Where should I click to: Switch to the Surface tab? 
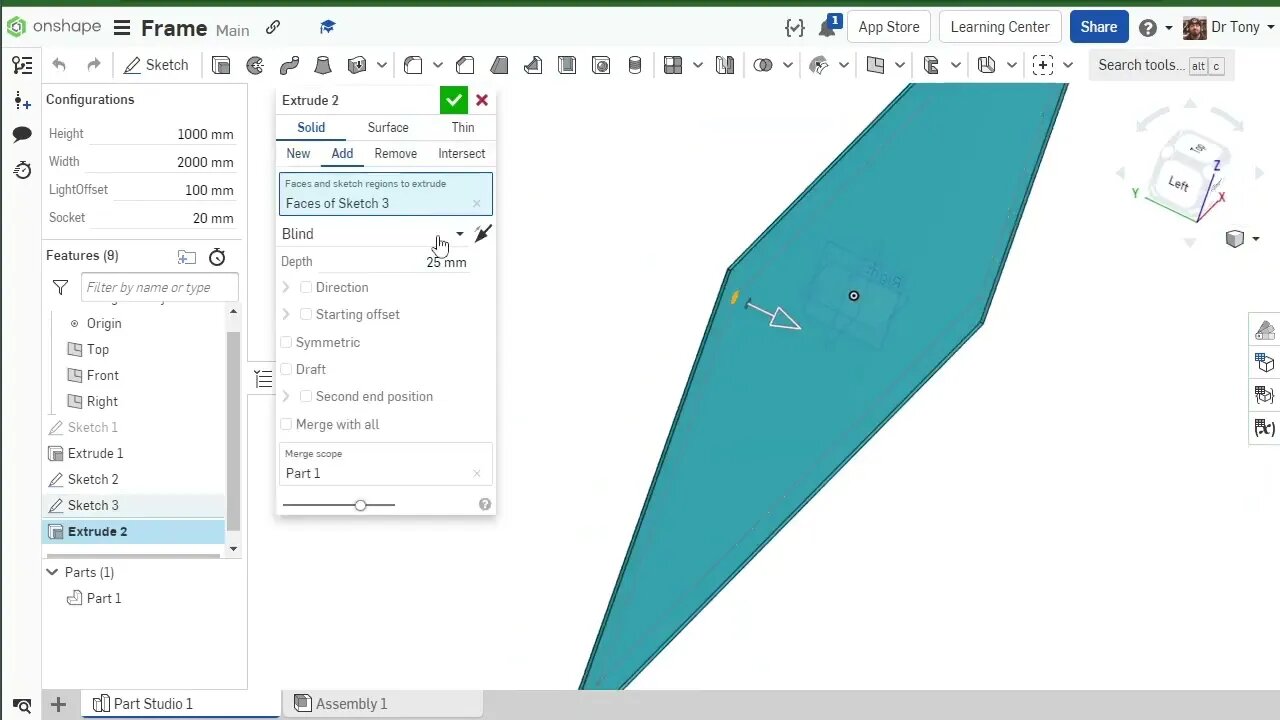388,127
